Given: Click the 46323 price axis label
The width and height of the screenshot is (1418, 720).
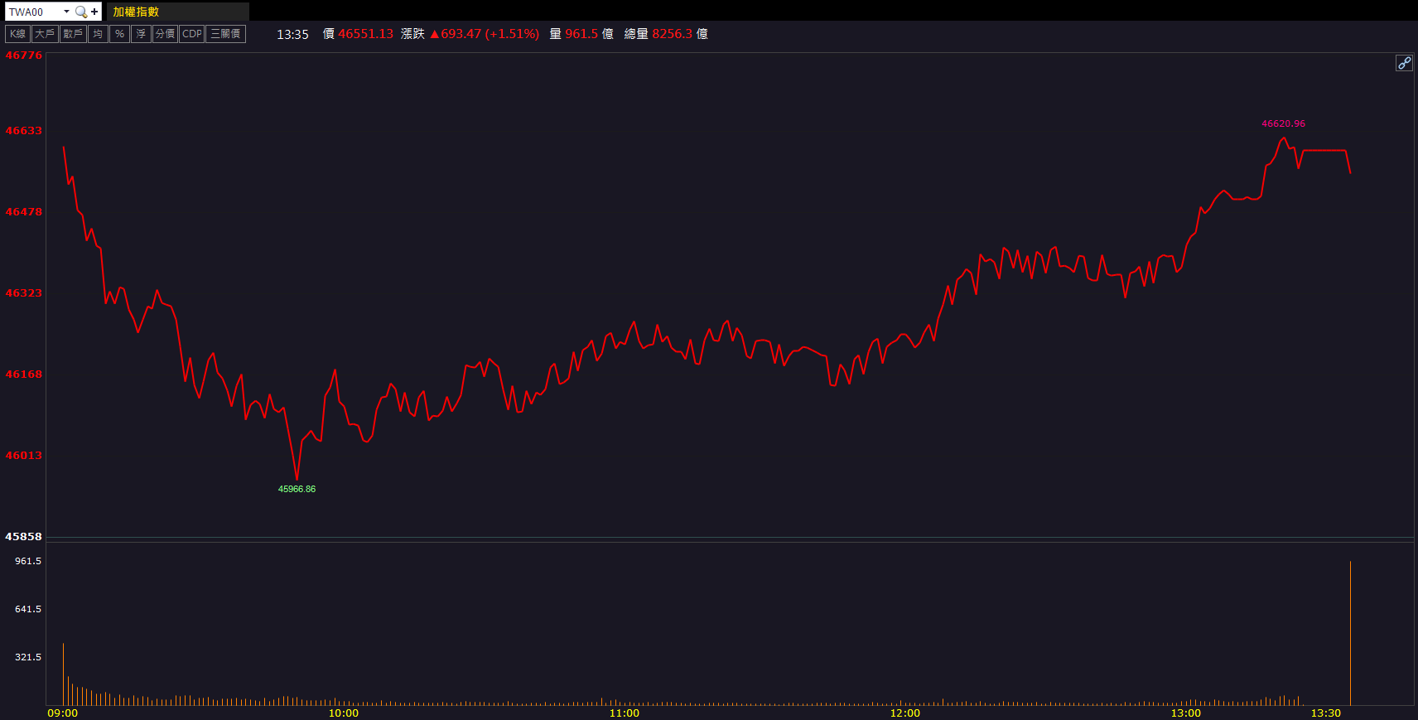Looking at the screenshot, I should [24, 293].
